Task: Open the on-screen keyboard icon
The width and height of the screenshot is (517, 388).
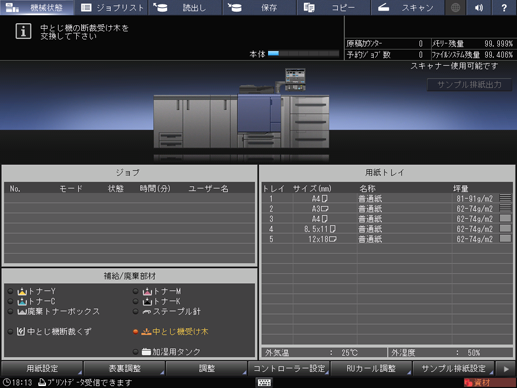Action: pos(264,382)
